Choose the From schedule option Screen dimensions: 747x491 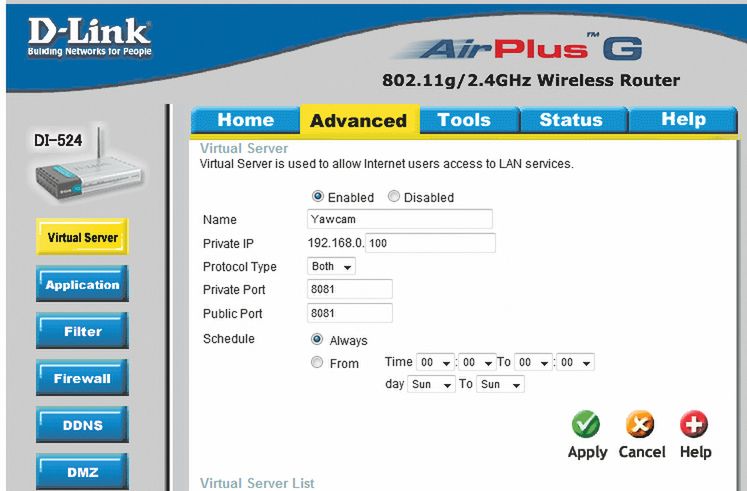[x=317, y=362]
